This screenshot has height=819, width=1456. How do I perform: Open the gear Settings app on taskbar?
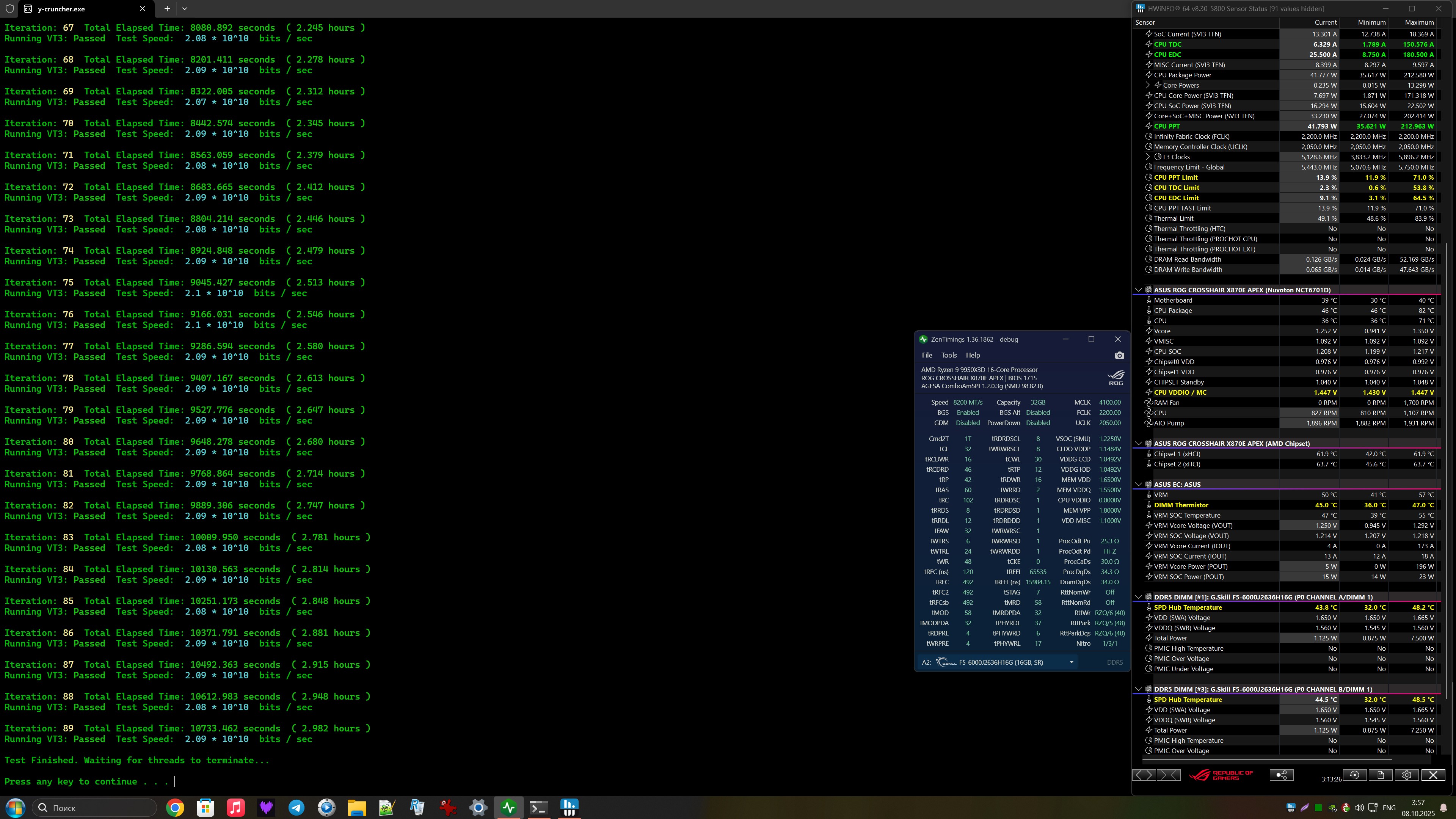coord(478,808)
